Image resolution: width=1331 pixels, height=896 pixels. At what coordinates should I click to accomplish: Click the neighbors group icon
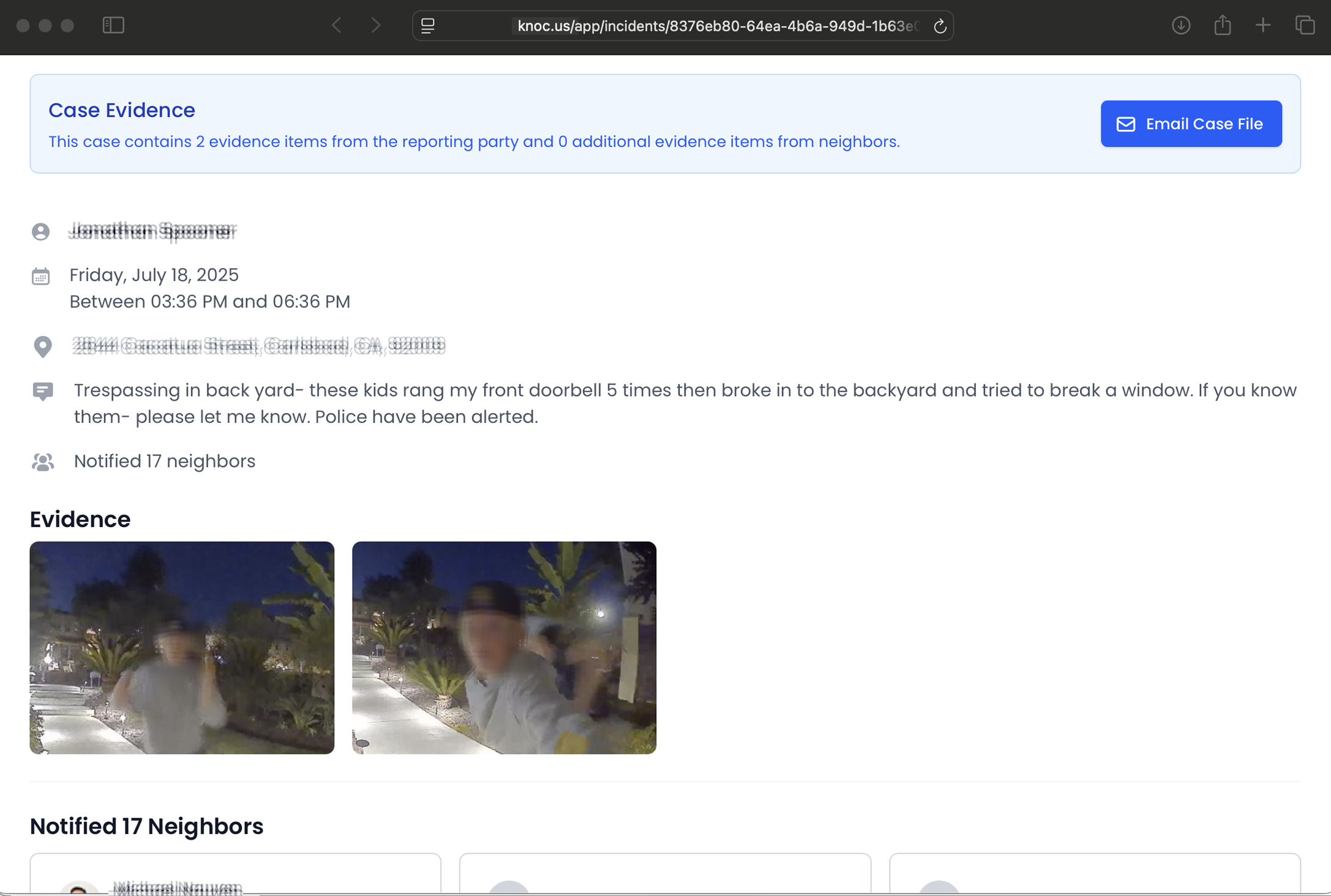pyautogui.click(x=43, y=461)
